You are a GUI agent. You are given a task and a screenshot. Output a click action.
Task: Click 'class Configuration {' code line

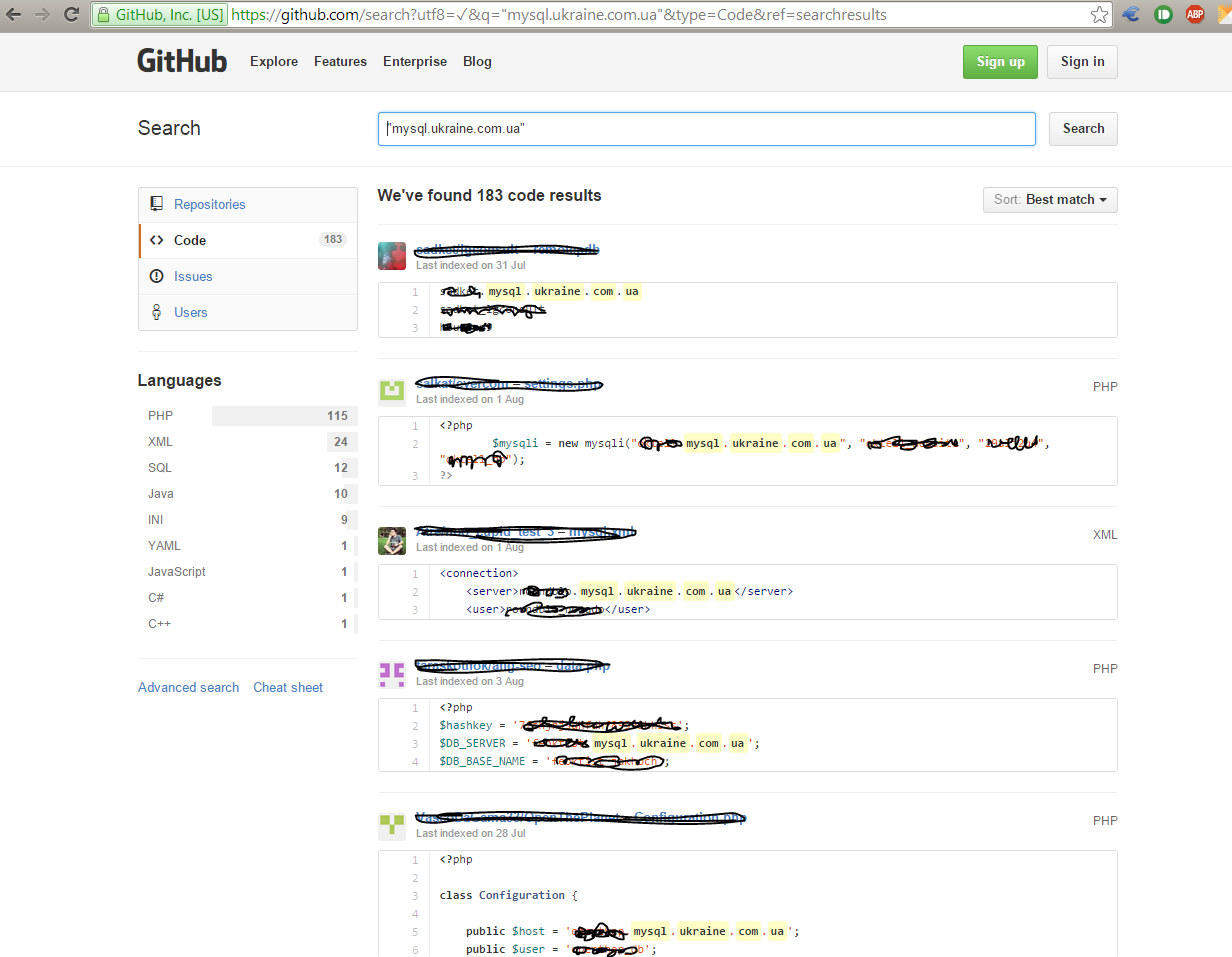click(x=509, y=895)
